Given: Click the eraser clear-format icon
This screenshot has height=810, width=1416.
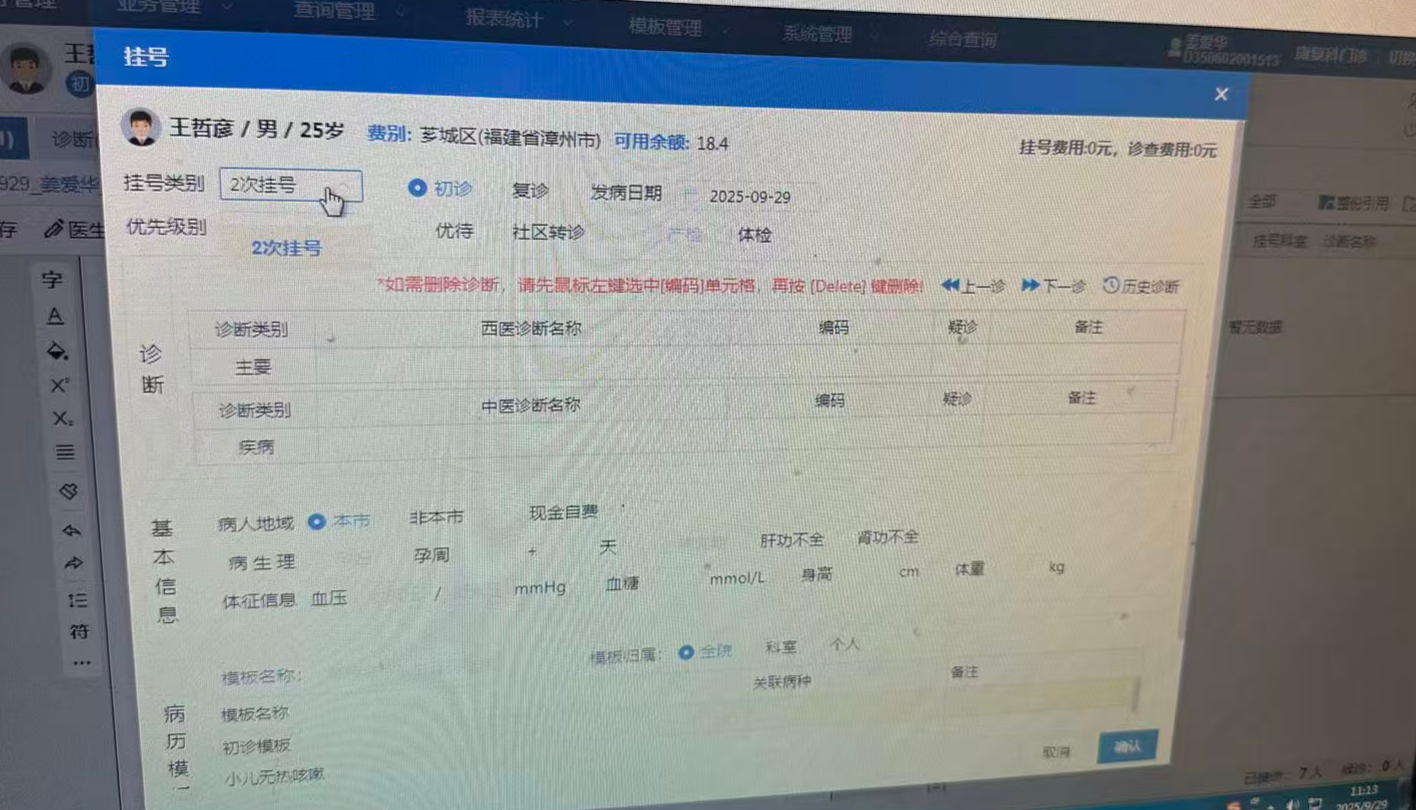Looking at the screenshot, I should pos(68,491).
